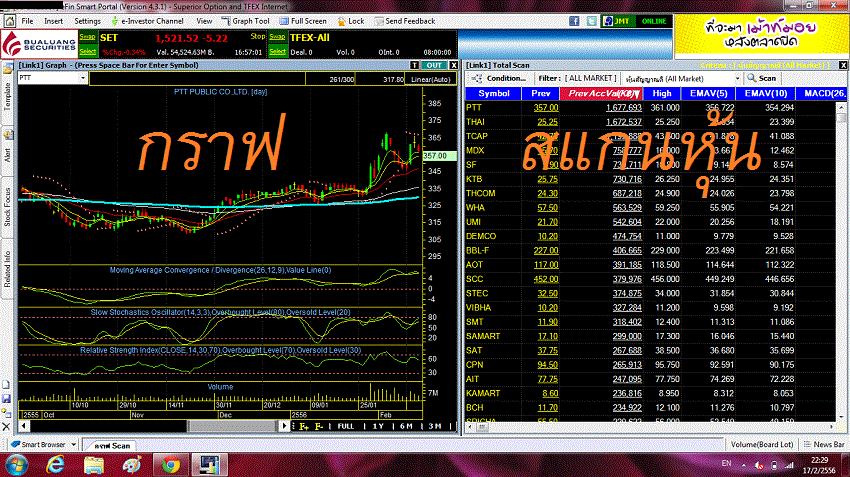The image size is (850, 477).
Task: Open the PTT symbol dropdown in Graph
Action: point(83,78)
